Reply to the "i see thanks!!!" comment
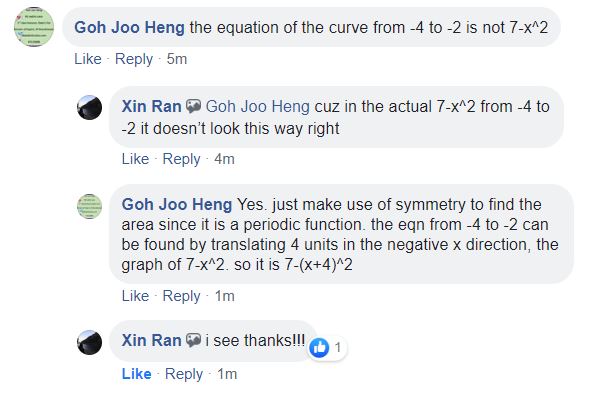 point(183,374)
